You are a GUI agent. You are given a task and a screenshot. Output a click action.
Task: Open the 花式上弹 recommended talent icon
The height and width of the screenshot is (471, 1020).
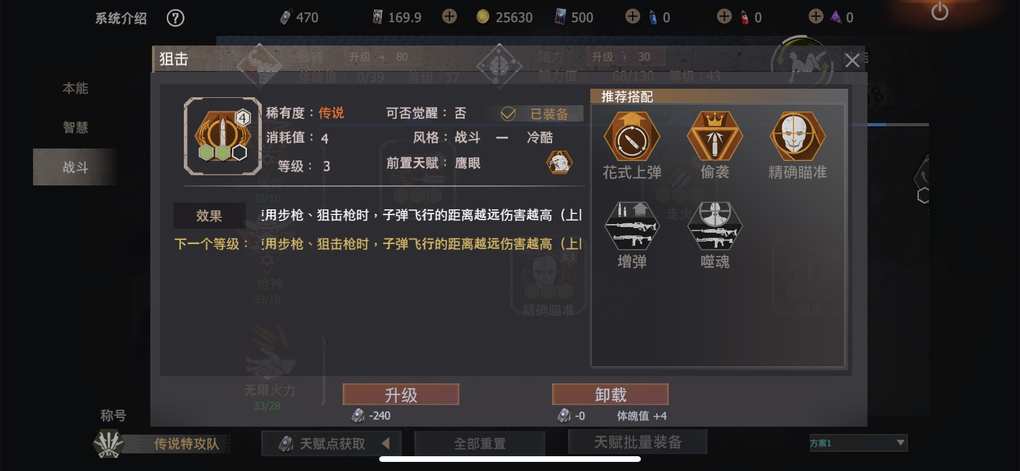point(632,137)
